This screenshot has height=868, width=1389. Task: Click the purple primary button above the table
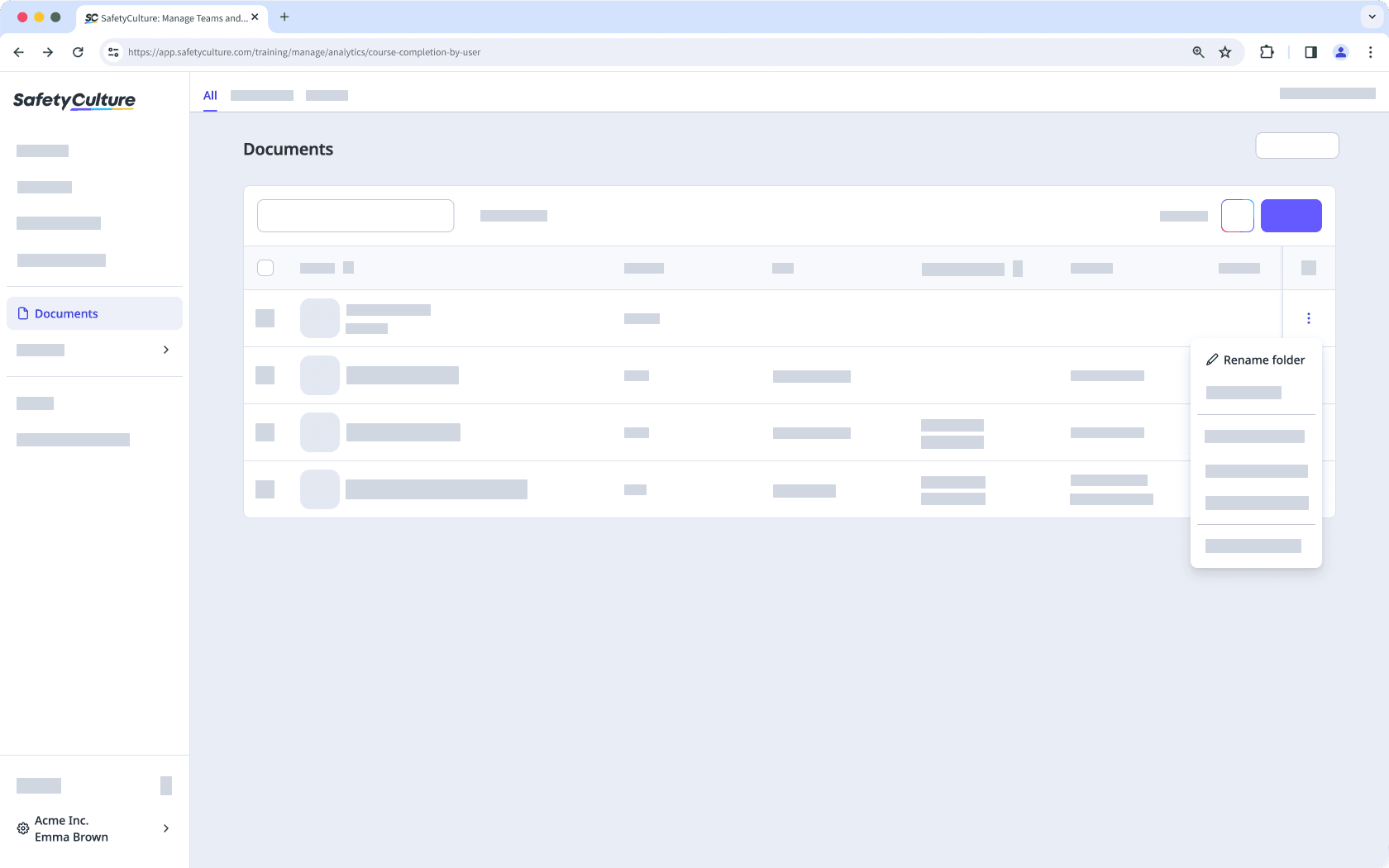click(1291, 215)
